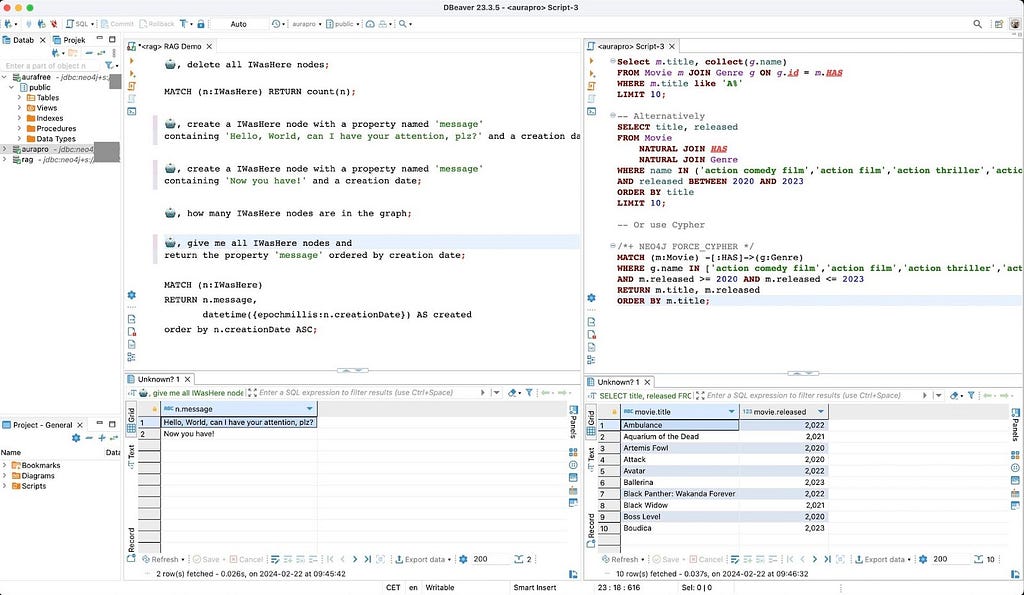Viewport: 1024px width, 595px height.
Task: Expand the aurapro connection node
Action: tap(5, 150)
